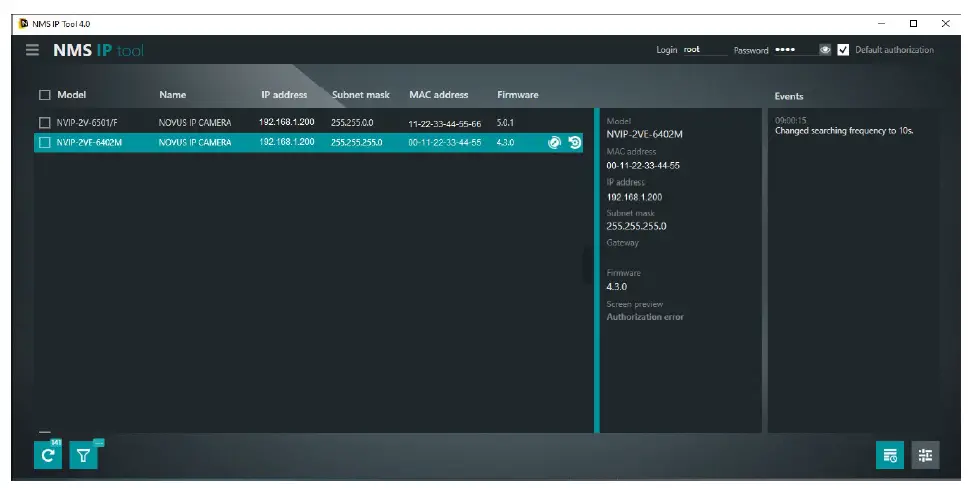
Task: Click Subnet mask value in details panel
Action: point(637,226)
